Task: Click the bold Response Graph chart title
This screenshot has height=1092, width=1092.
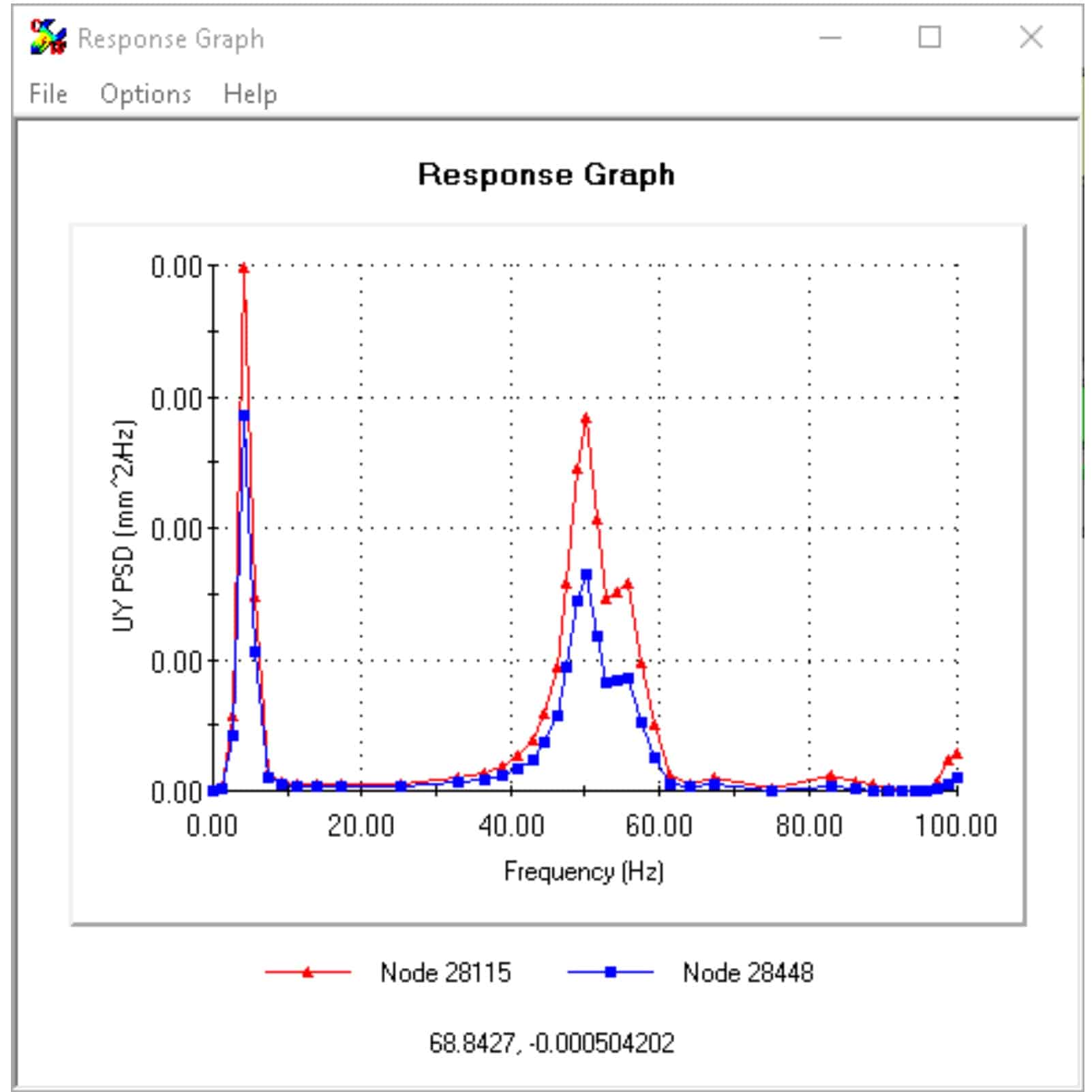Action: click(546, 175)
